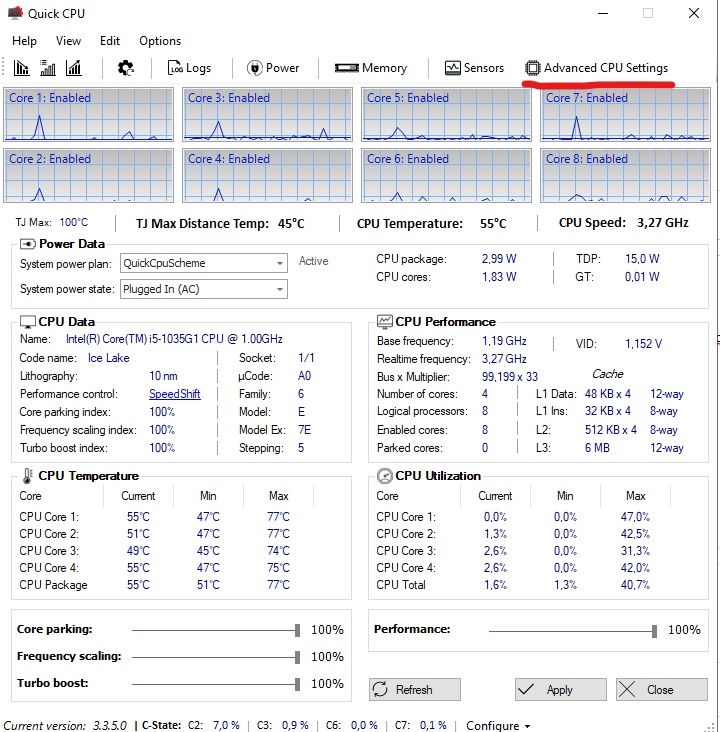
Task: Click the L3 cache 6 MB value
Action: 597,448
